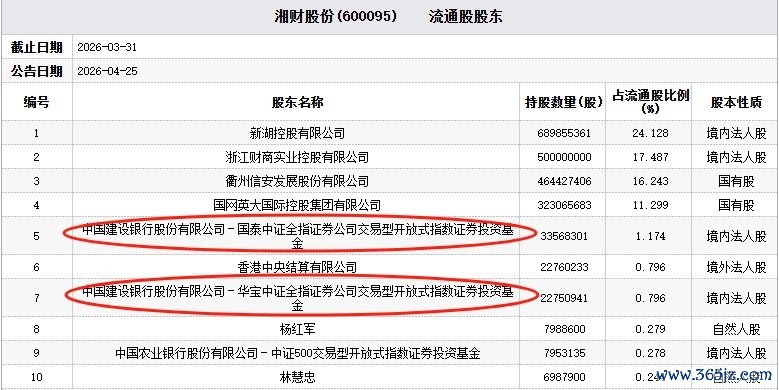Viewport: 779px width, 390px height.
Task: Click the 股本性质 column header
Action: [x=736, y=102]
